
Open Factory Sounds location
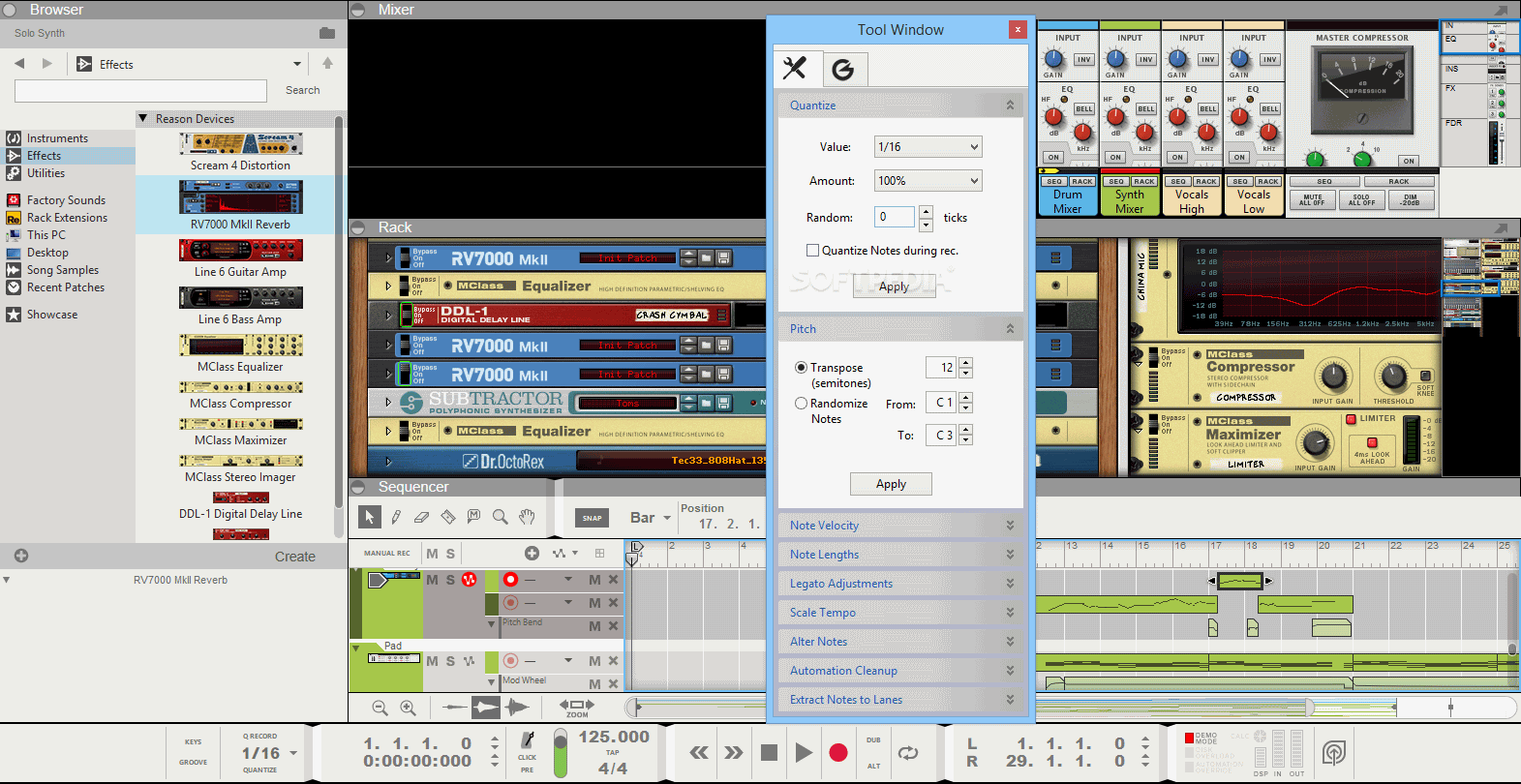click(x=66, y=200)
